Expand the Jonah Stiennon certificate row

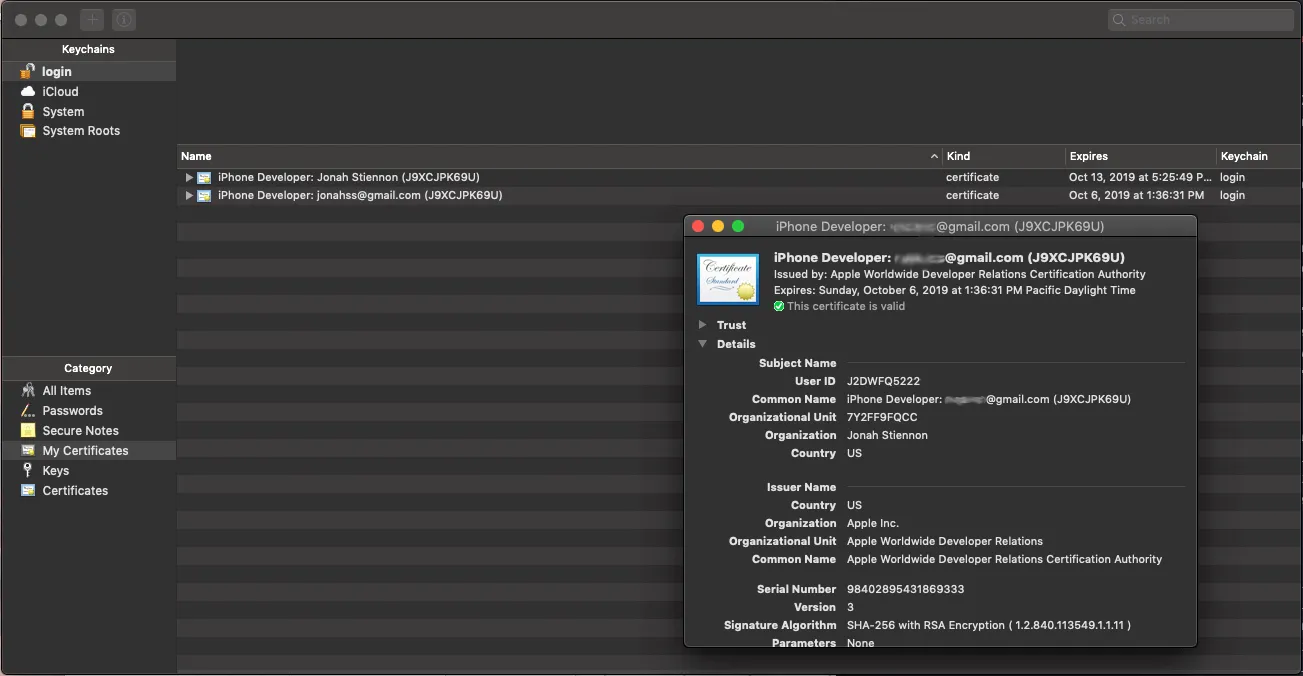pyautogui.click(x=189, y=177)
